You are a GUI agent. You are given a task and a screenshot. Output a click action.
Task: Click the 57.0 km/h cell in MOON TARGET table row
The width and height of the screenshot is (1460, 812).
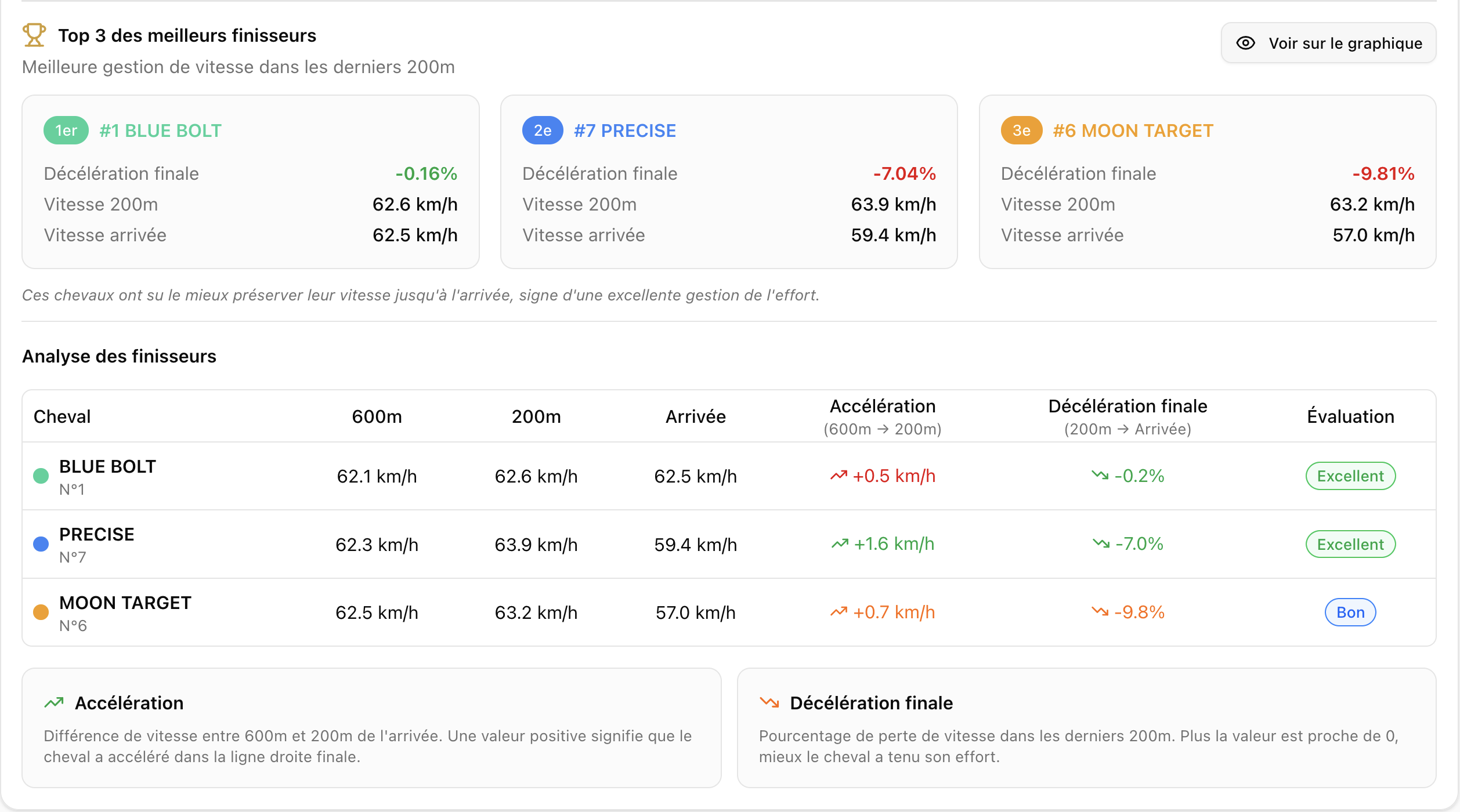(696, 612)
